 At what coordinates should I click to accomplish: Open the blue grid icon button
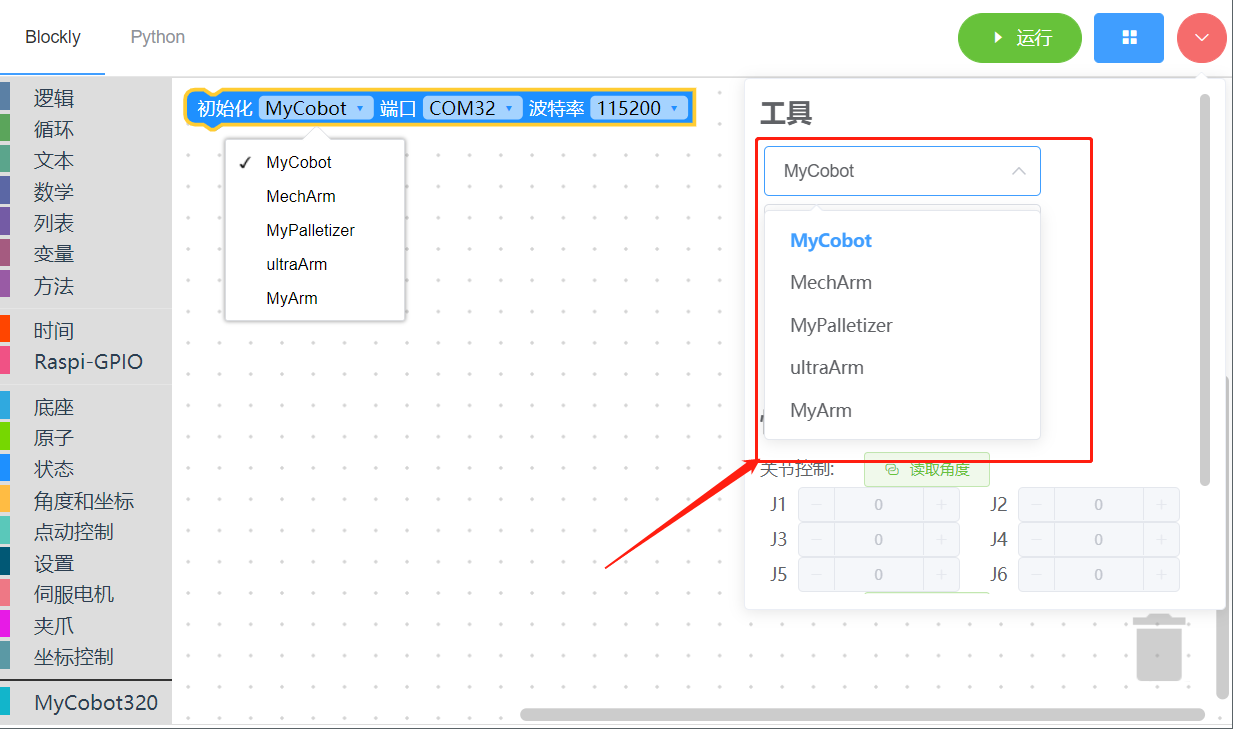1129,38
